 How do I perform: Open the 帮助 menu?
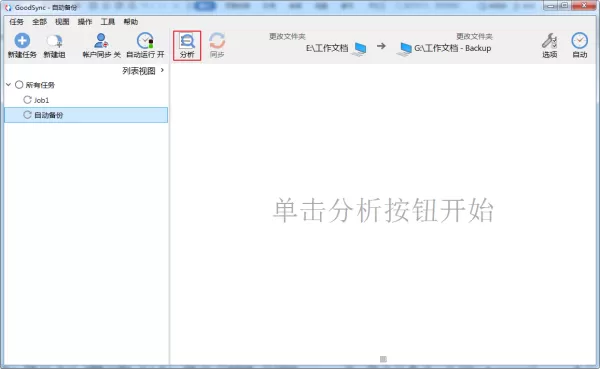point(131,22)
